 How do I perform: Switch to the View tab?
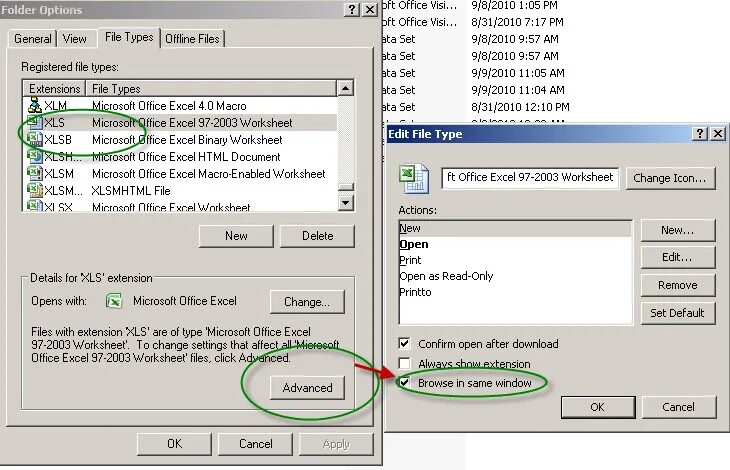74,39
